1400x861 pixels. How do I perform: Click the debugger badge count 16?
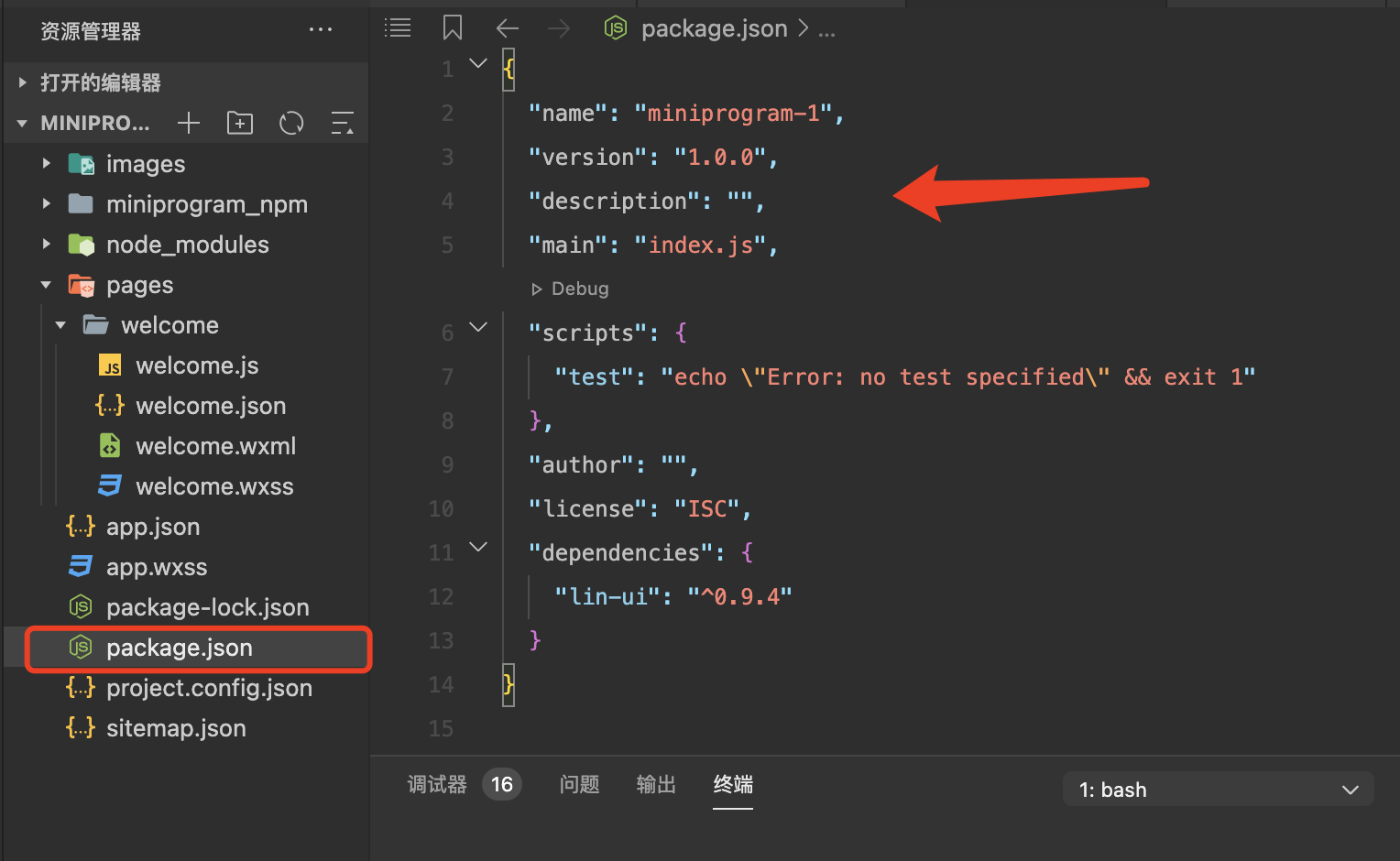click(x=502, y=784)
